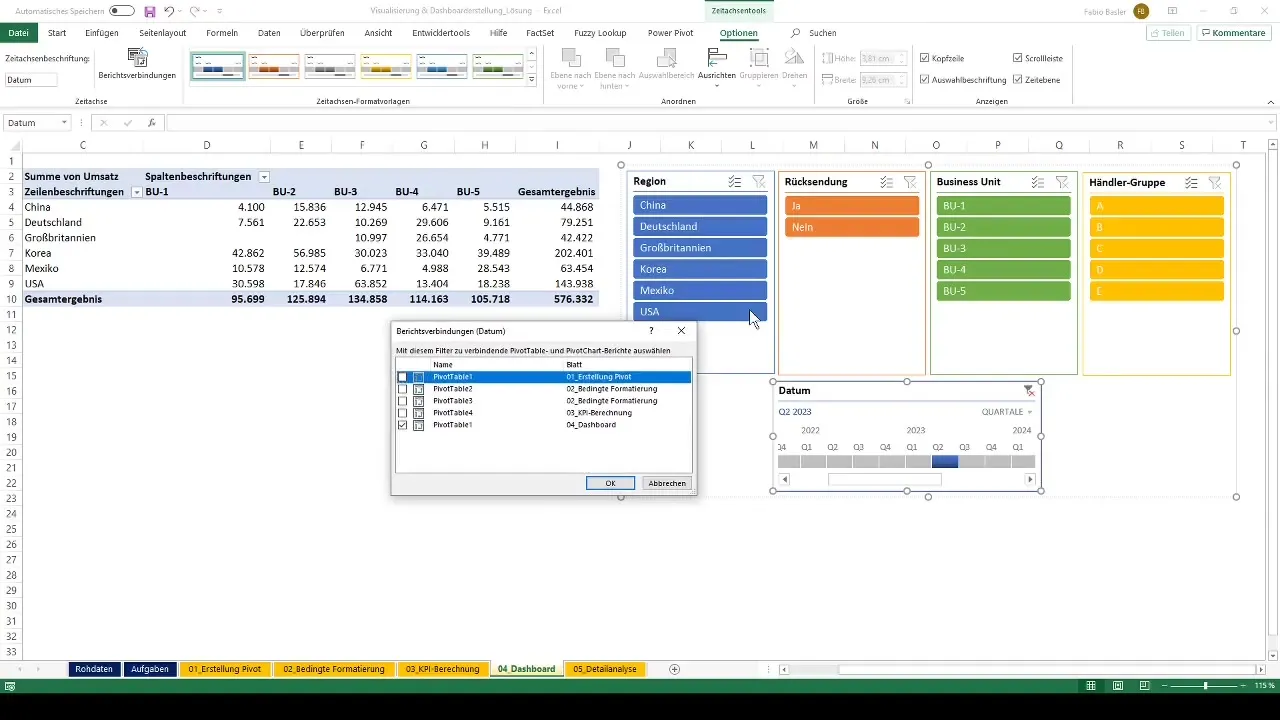This screenshot has width=1280, height=720.
Task: Toggle the Automatisches Speichern switch
Action: (x=122, y=11)
